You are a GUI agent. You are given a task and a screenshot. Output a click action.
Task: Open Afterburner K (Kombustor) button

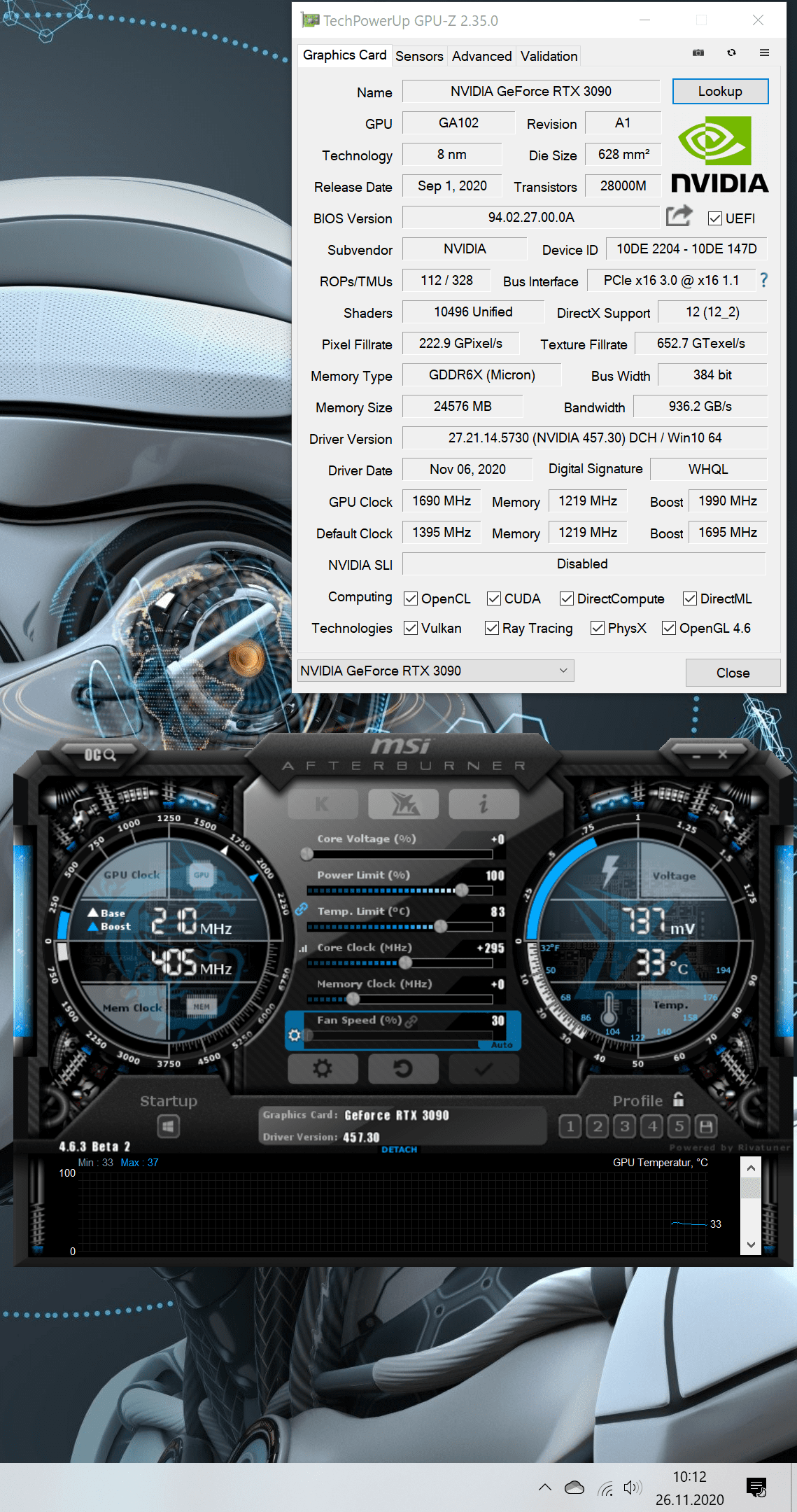[x=323, y=804]
